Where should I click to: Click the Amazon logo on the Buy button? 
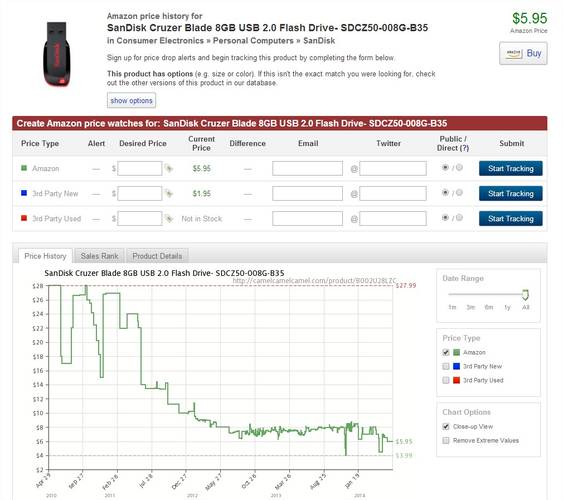514,53
